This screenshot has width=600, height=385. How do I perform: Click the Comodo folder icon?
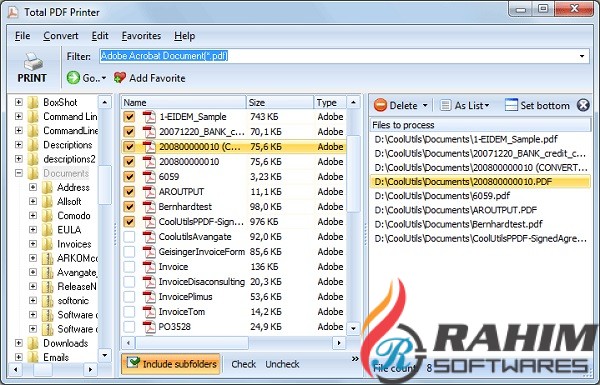[x=47, y=216]
